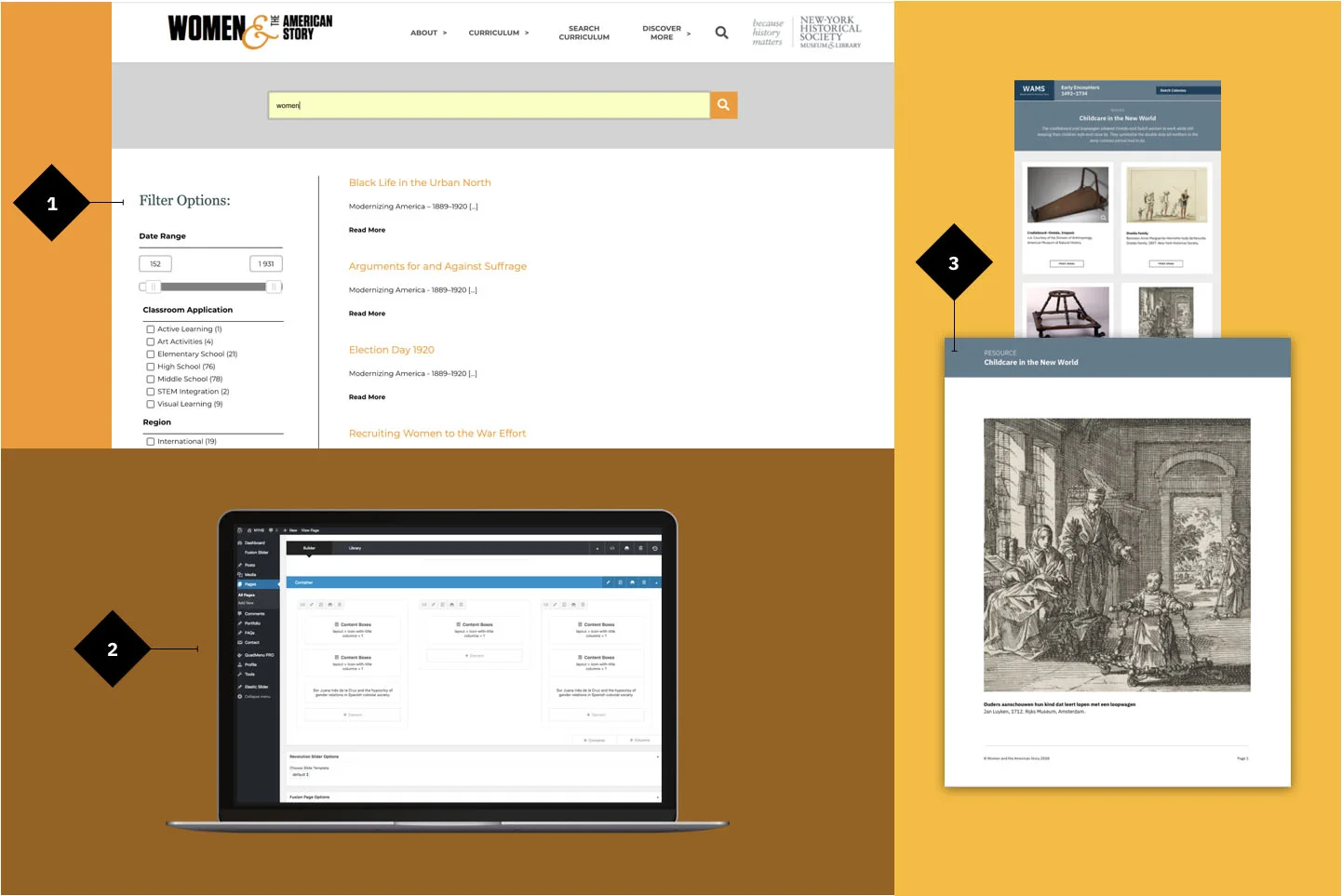Click the print button under Oneida Family card
Screen dimensions: 1342x896
click(1166, 263)
